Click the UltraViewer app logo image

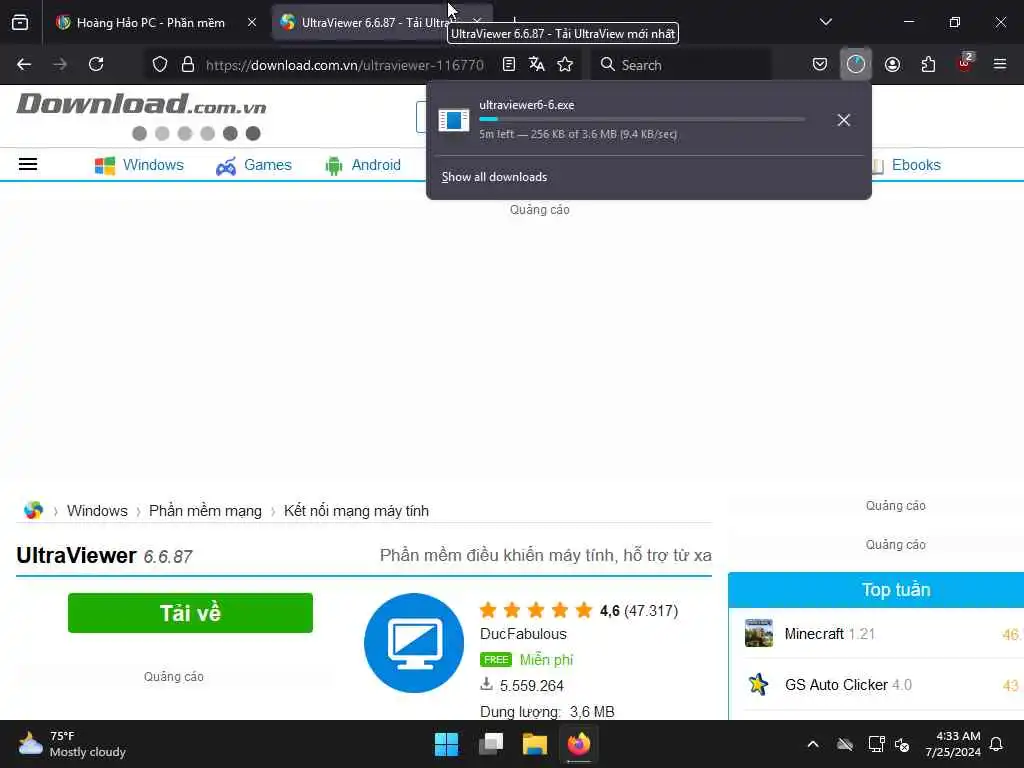414,643
